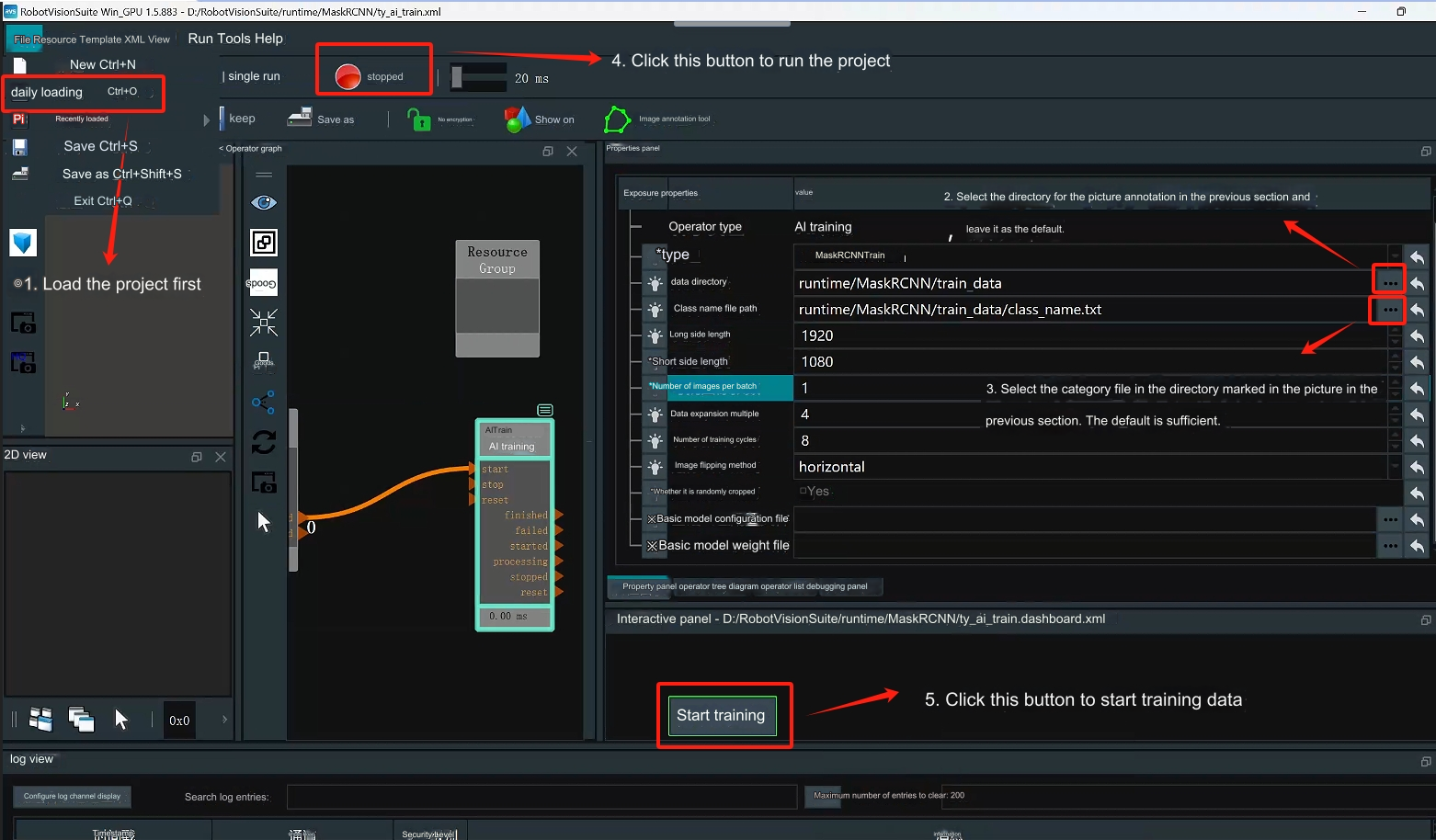The image size is (1436, 840).
Task: Select the daily loading menu entry
Action: coord(84,93)
